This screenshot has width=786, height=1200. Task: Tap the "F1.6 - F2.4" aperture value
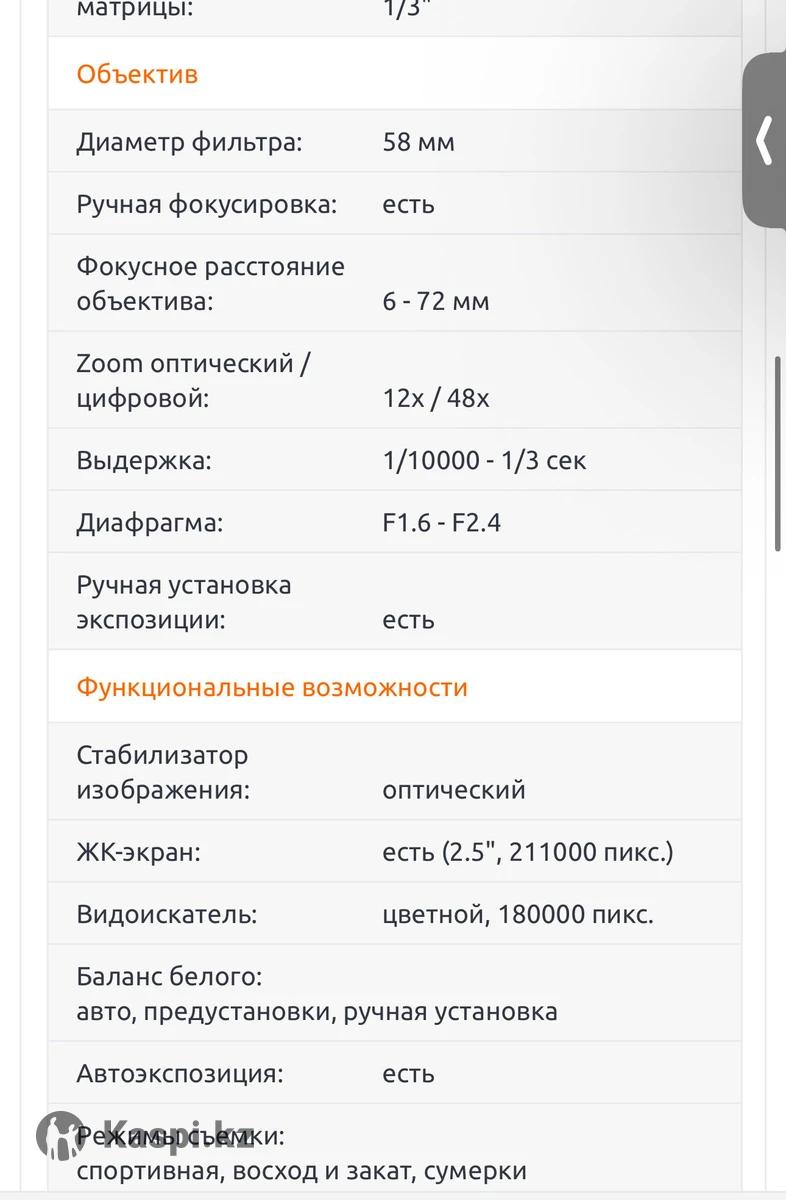441,522
